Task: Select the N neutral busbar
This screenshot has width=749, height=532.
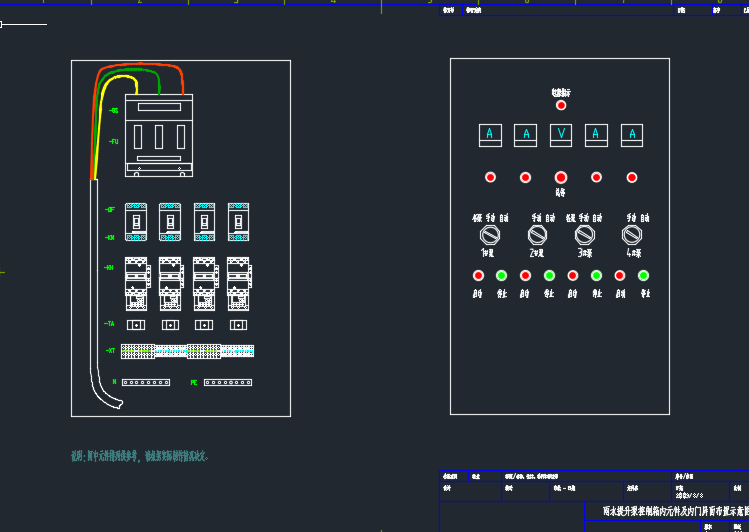Action: tap(145, 382)
